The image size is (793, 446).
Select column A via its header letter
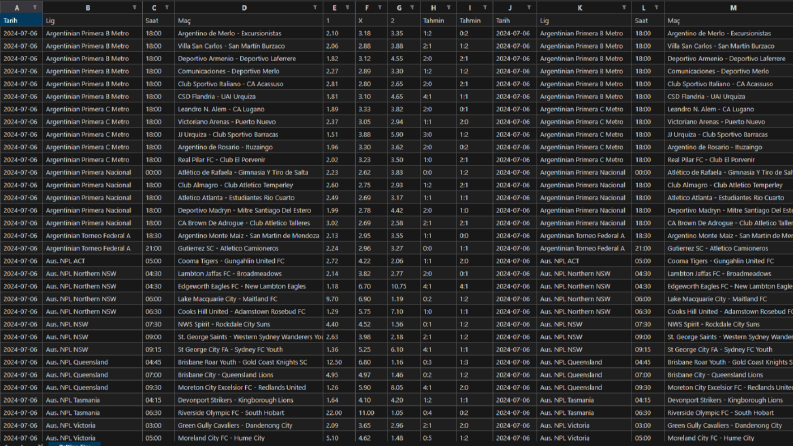17,8
